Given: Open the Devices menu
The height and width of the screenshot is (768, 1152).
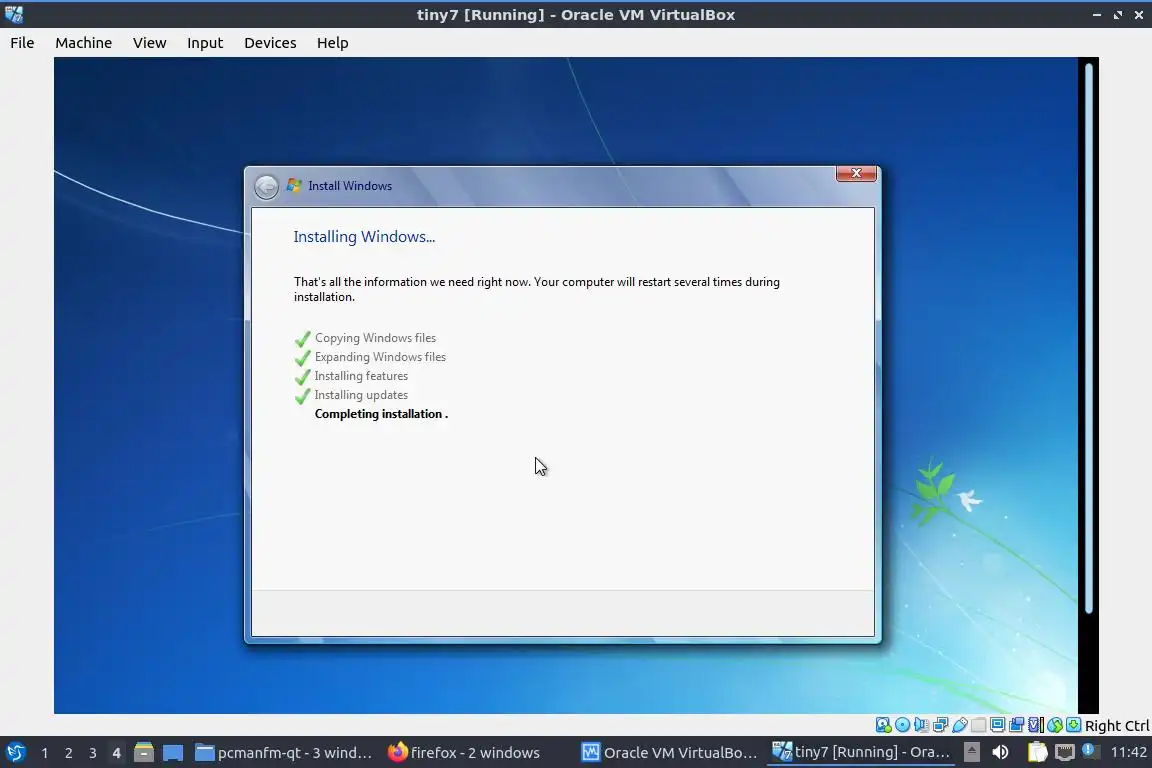Looking at the screenshot, I should (x=270, y=43).
